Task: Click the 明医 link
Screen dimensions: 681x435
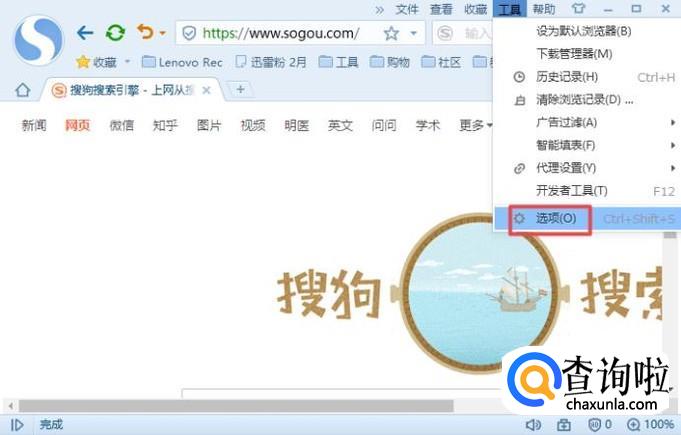Action: tap(297, 125)
